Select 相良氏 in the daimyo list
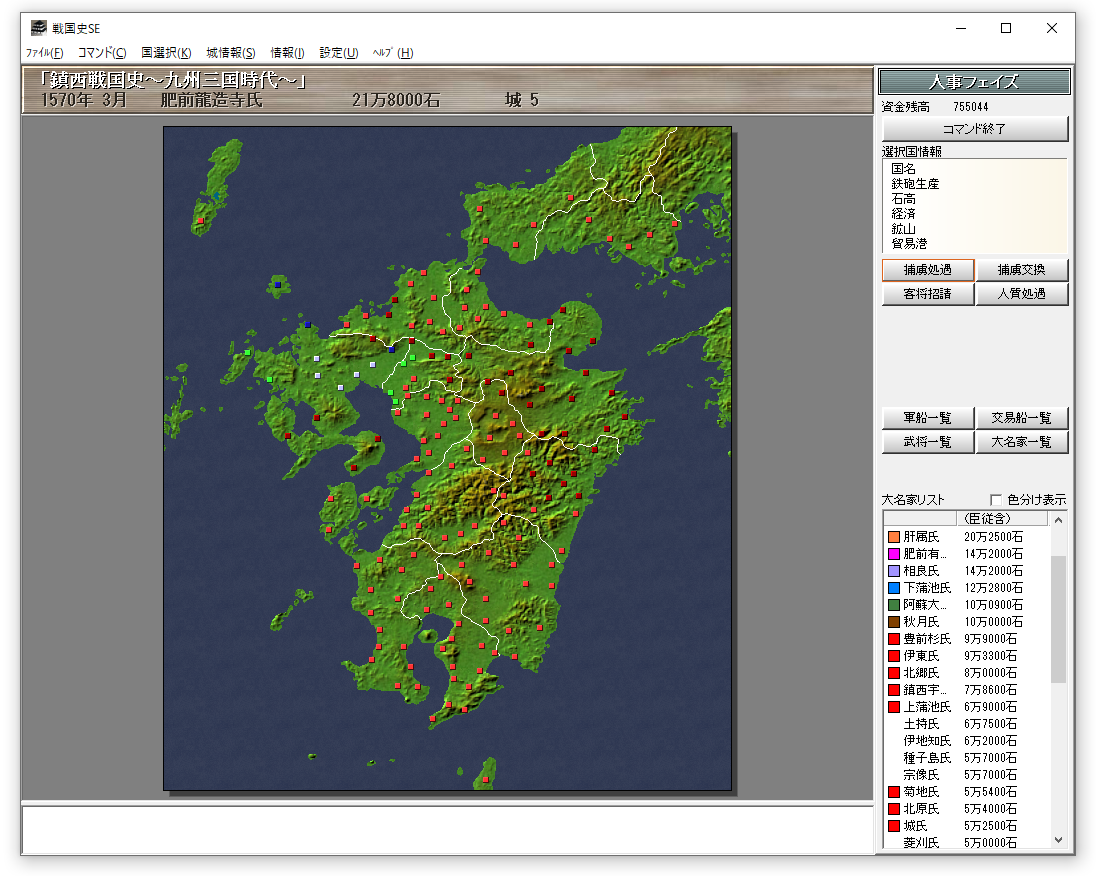Viewport: 1096px width, 876px height. point(921,571)
